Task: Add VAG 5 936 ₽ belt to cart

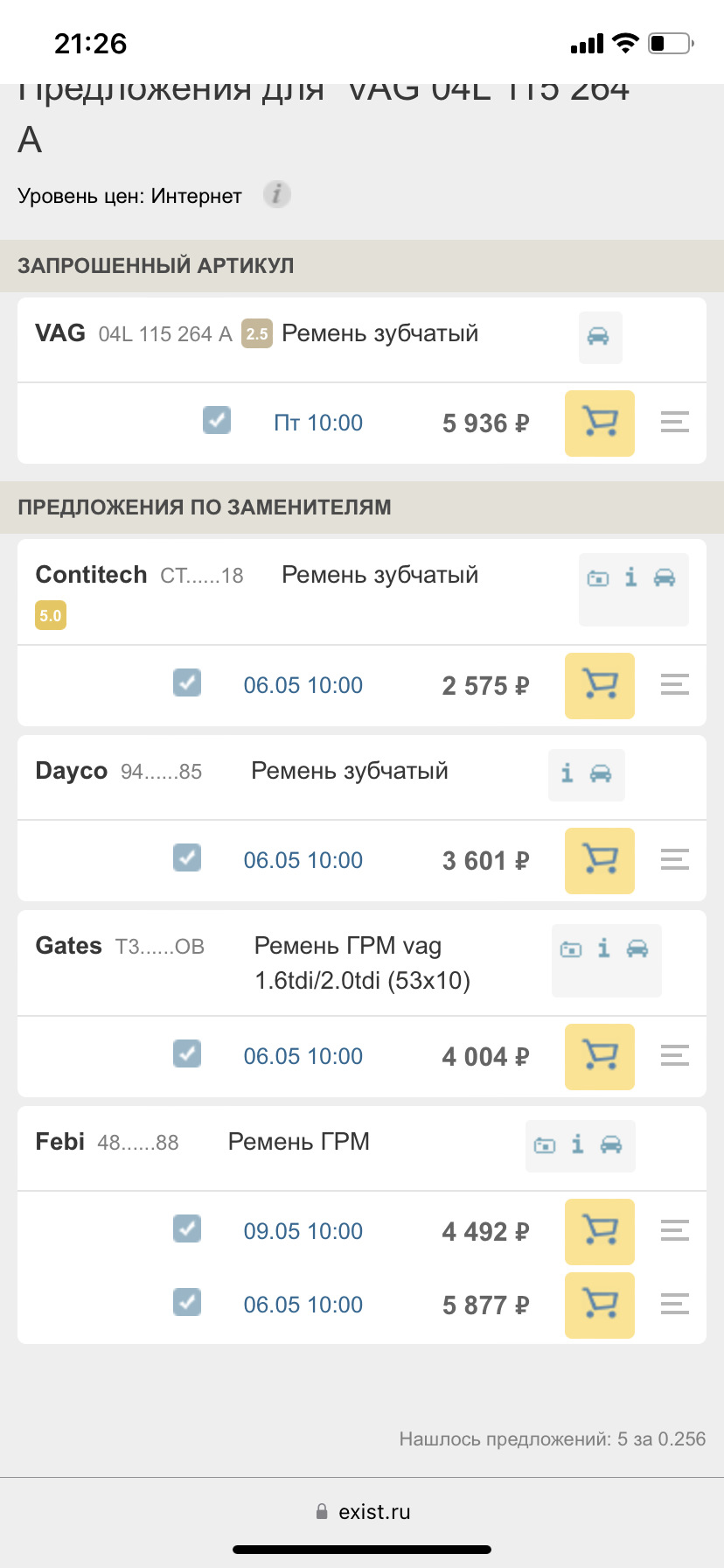Action: pos(599,423)
